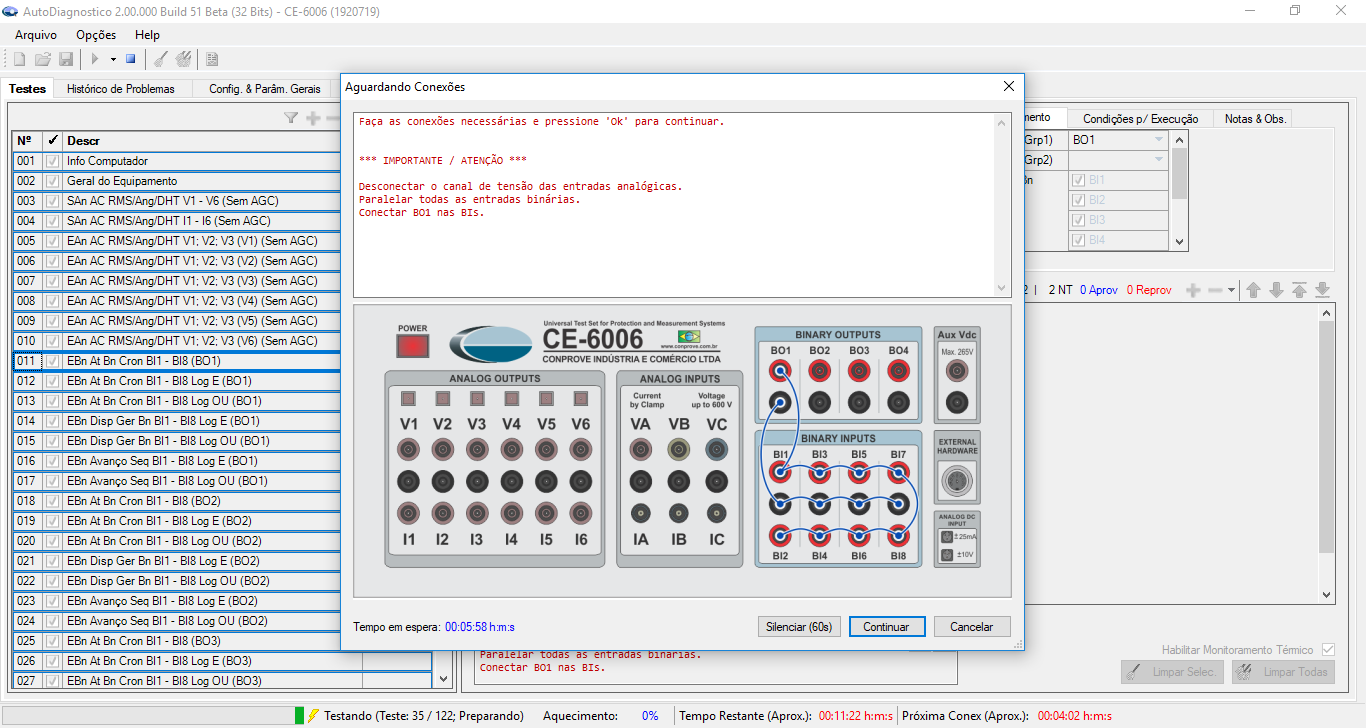Toggle the BI3 checkbox in parameters grid

point(1078,220)
